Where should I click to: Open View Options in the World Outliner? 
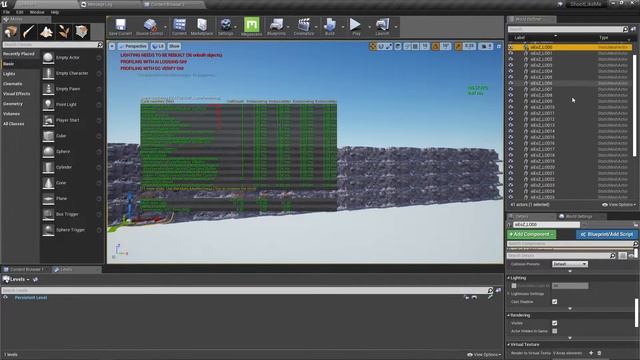[x=619, y=205]
